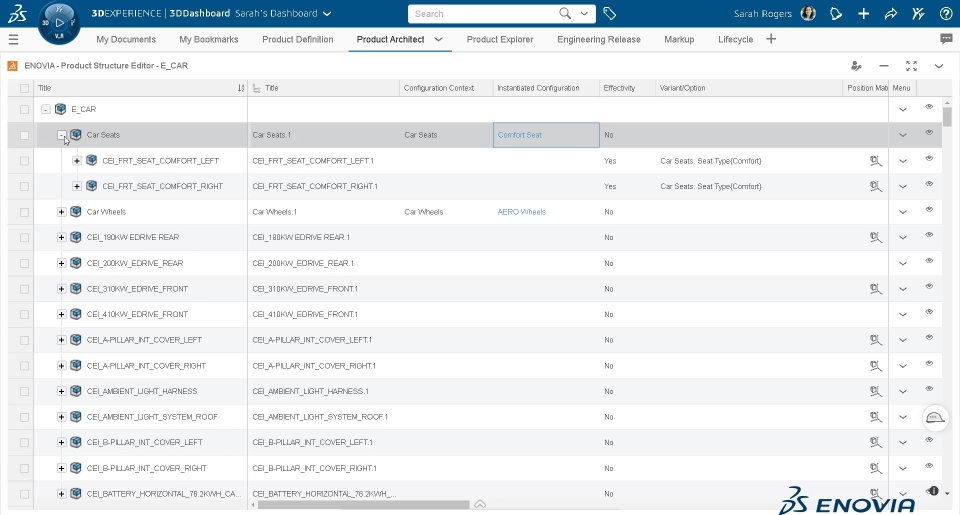Viewport: 960px width, 515px height.
Task: Toggle visibility eye for CEI_B-PILLAR_INT_COVER_LEFT row
Action: pos(929,440)
